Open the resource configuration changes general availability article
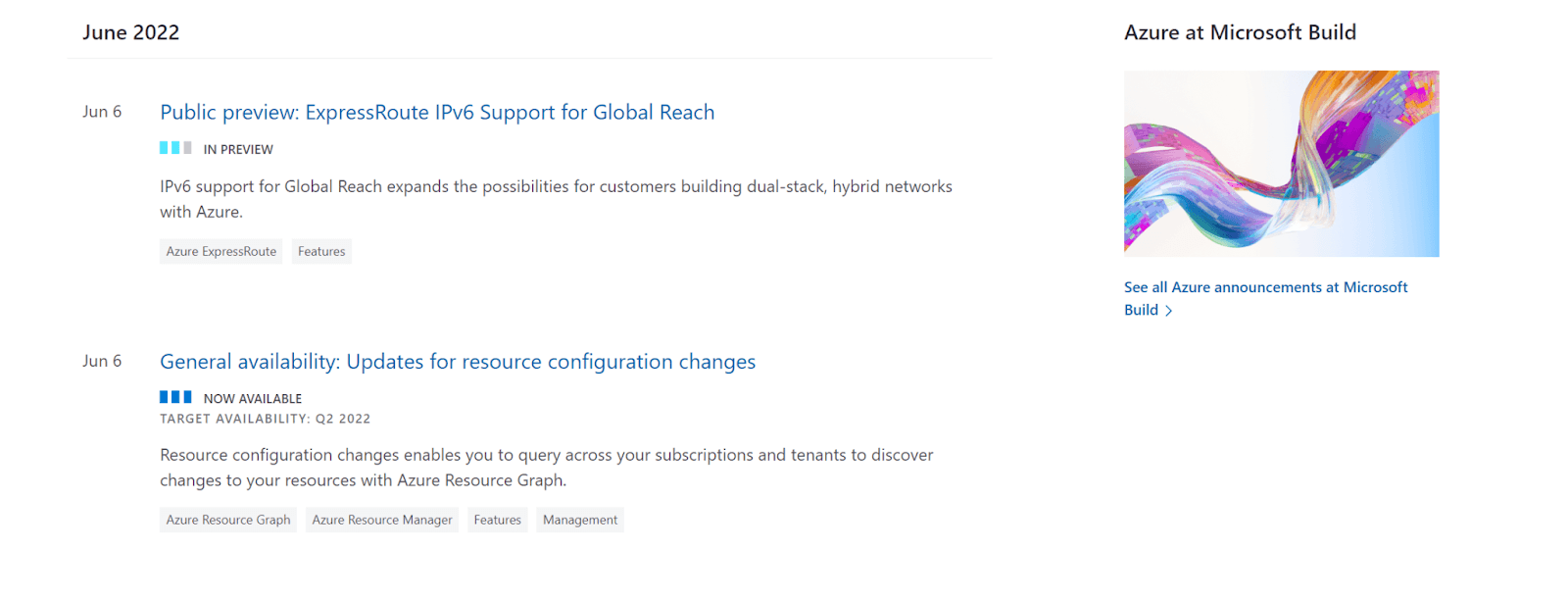The image size is (1568, 600). click(x=458, y=362)
